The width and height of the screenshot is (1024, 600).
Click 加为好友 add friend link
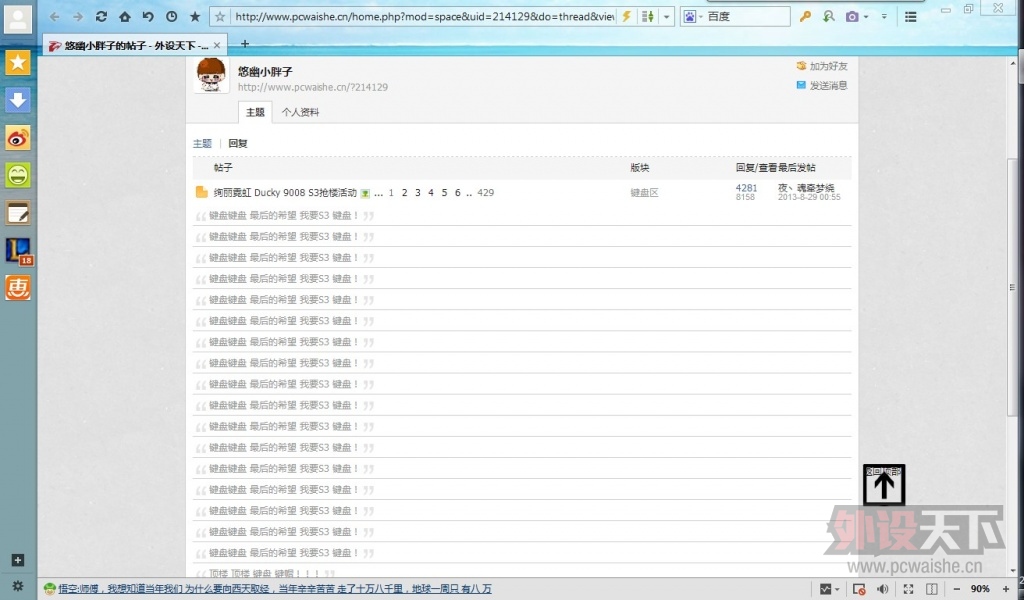tap(822, 66)
